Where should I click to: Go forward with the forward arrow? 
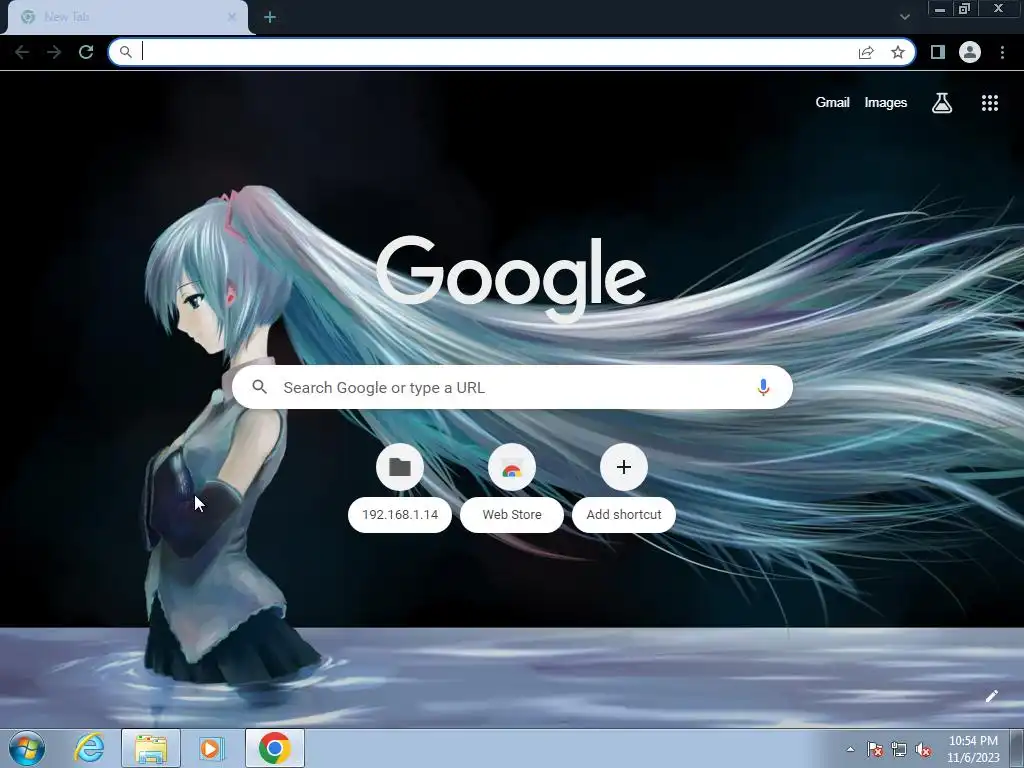[x=54, y=52]
